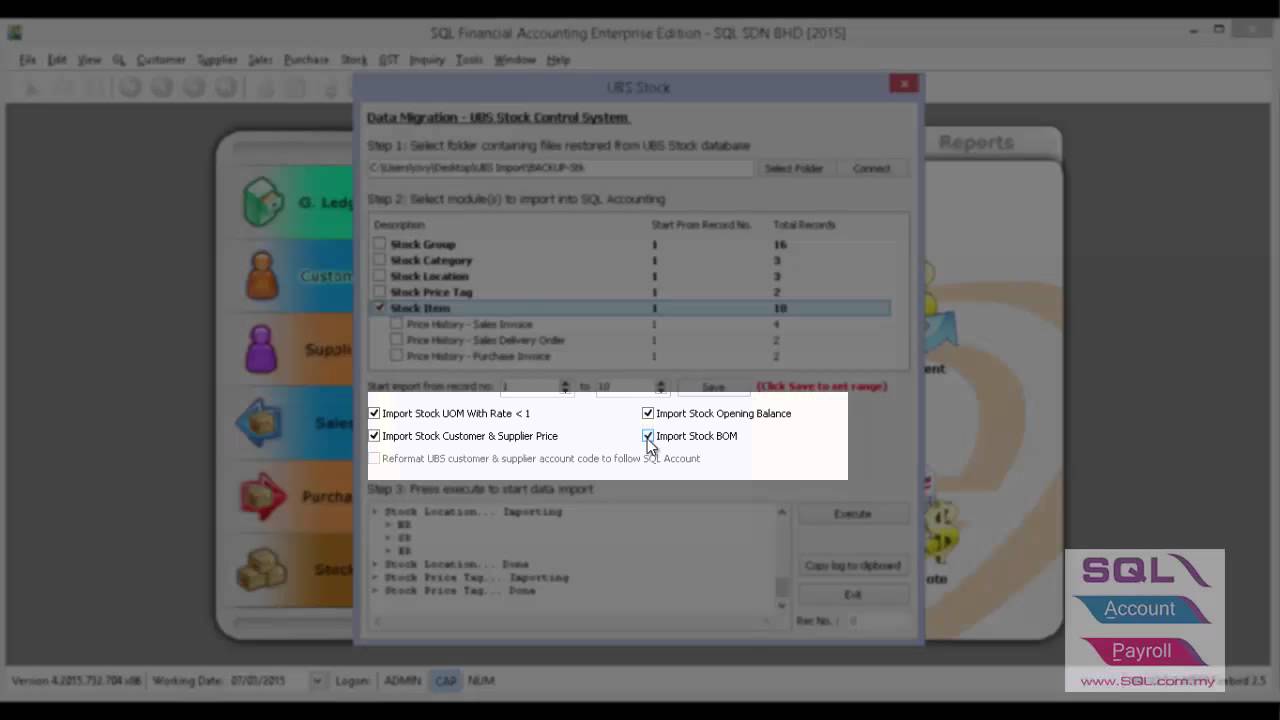Tick the Stock Price Tag checkbox
Image resolution: width=1280 pixels, height=720 pixels.
(379, 292)
